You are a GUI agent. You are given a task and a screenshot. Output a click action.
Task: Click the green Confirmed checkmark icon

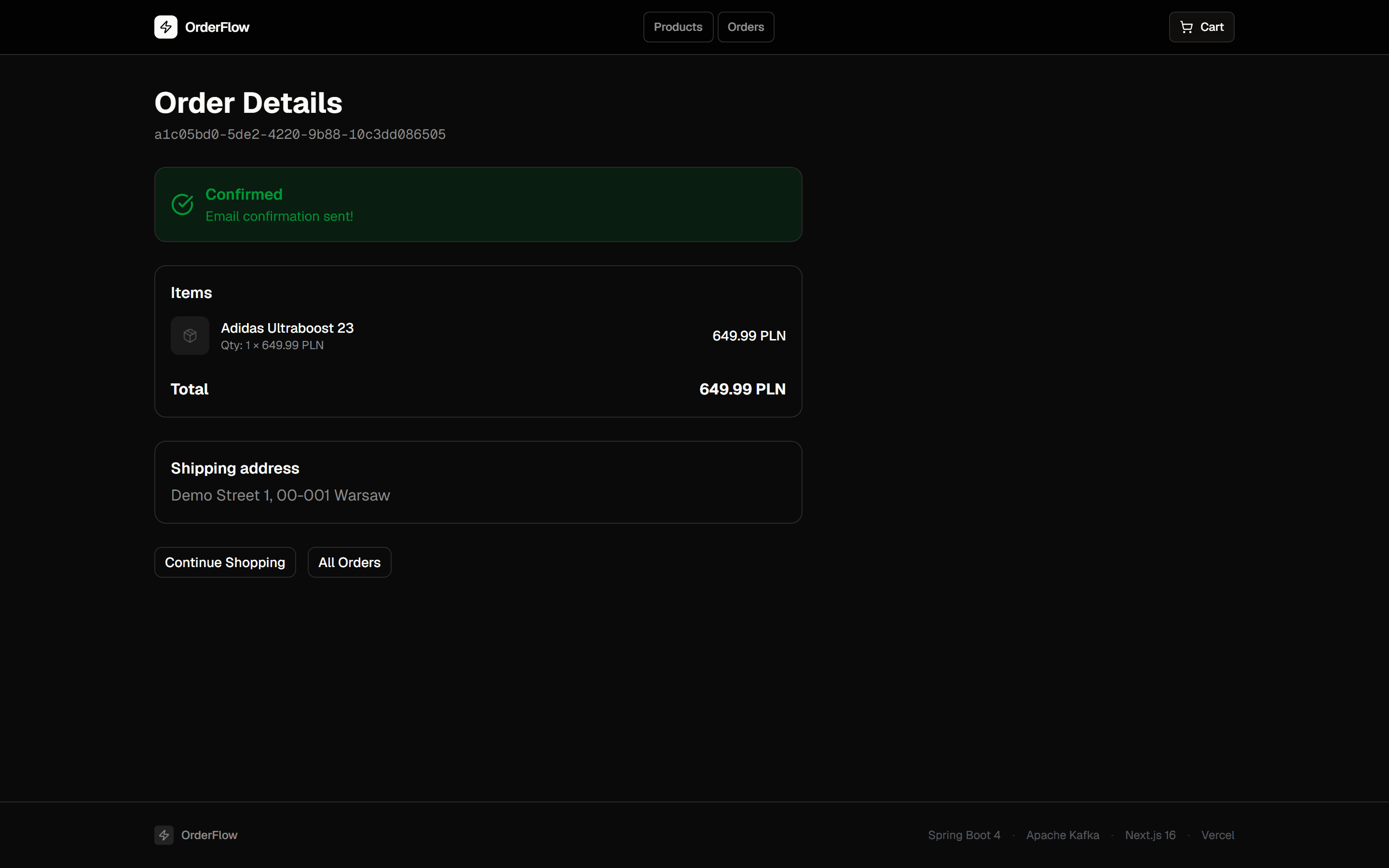point(182,204)
